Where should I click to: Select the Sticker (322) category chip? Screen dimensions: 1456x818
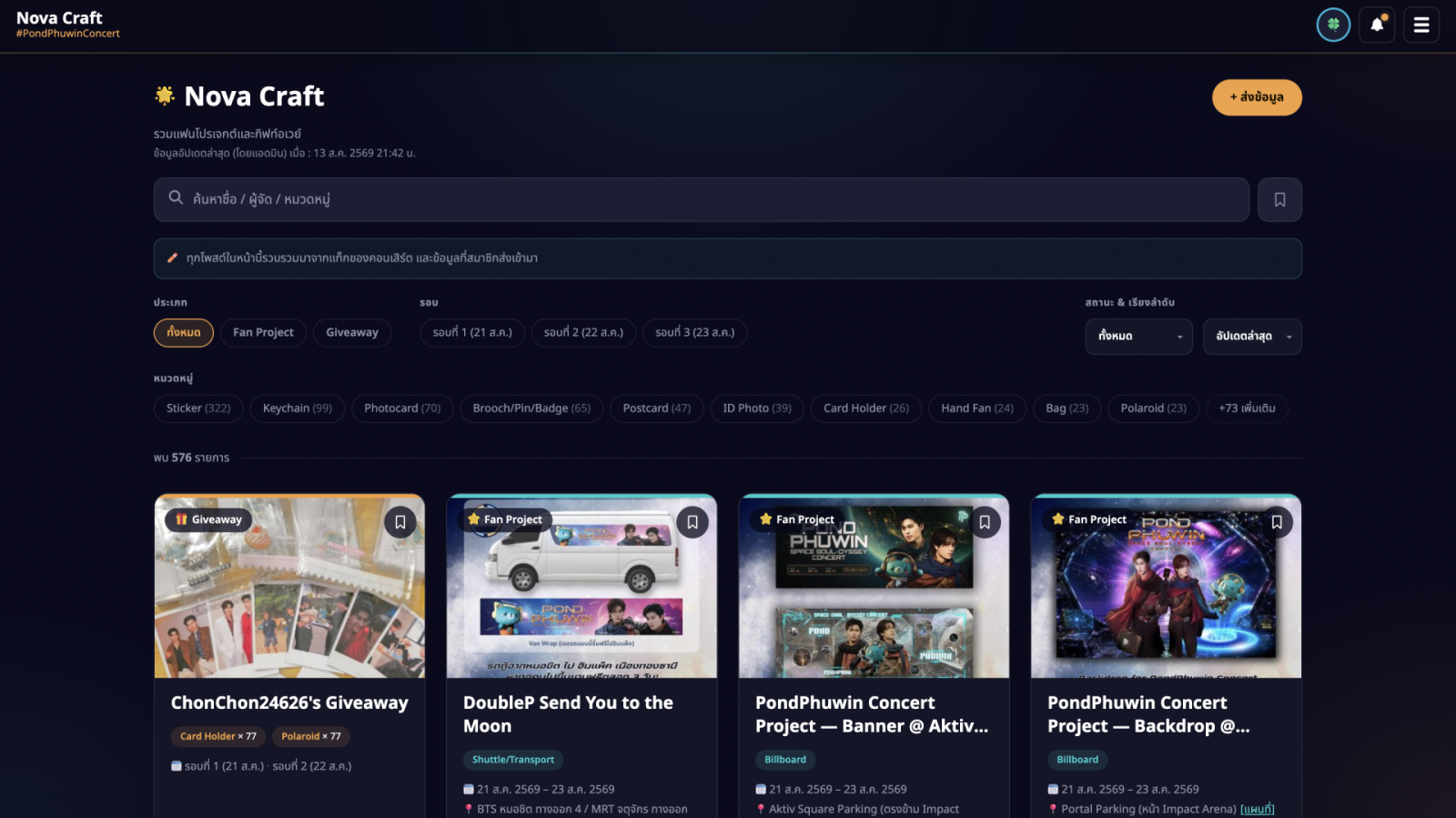[x=198, y=409]
